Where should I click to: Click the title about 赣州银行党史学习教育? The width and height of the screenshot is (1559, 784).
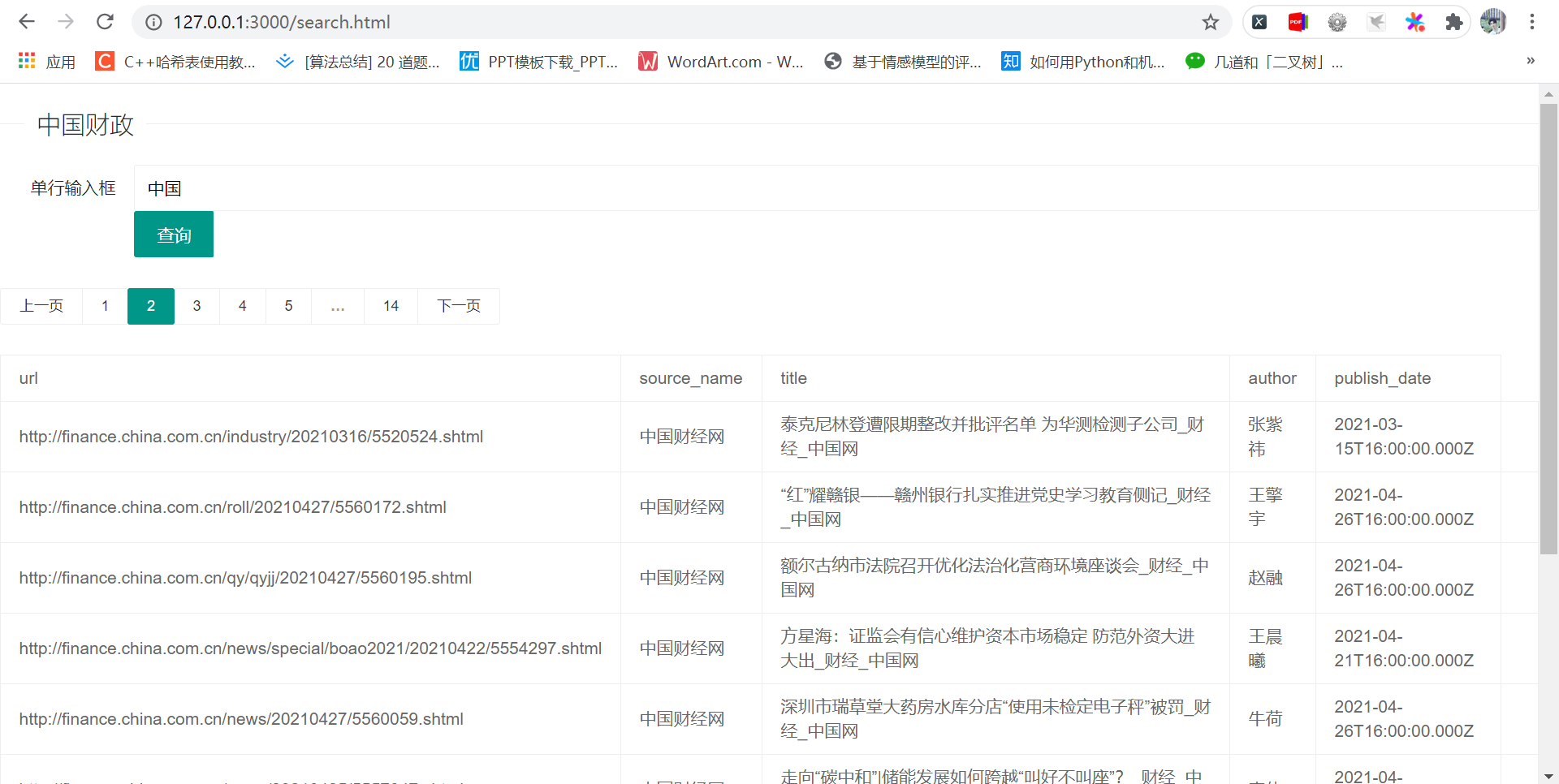(995, 507)
